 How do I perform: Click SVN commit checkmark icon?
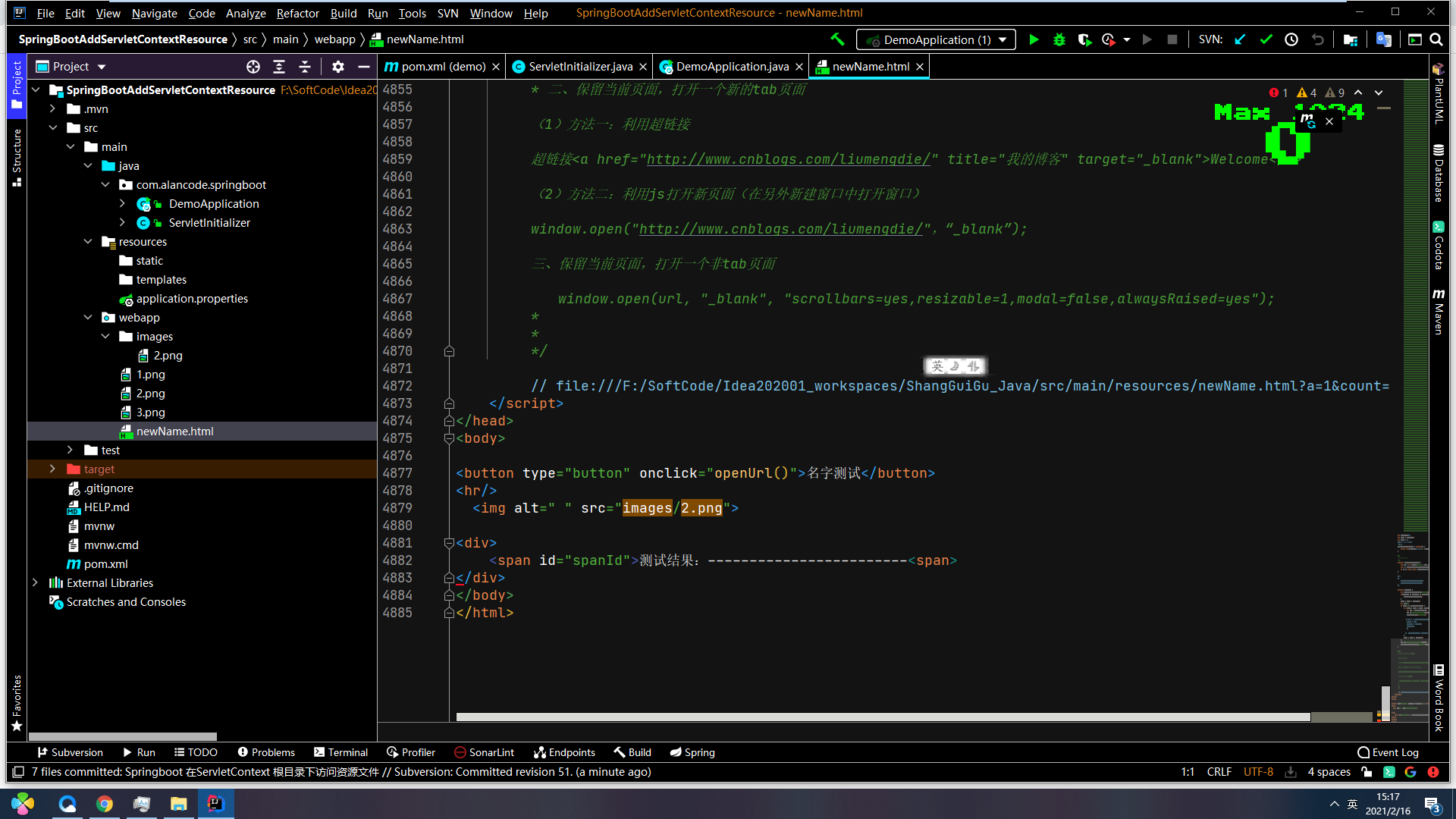pyautogui.click(x=1266, y=39)
